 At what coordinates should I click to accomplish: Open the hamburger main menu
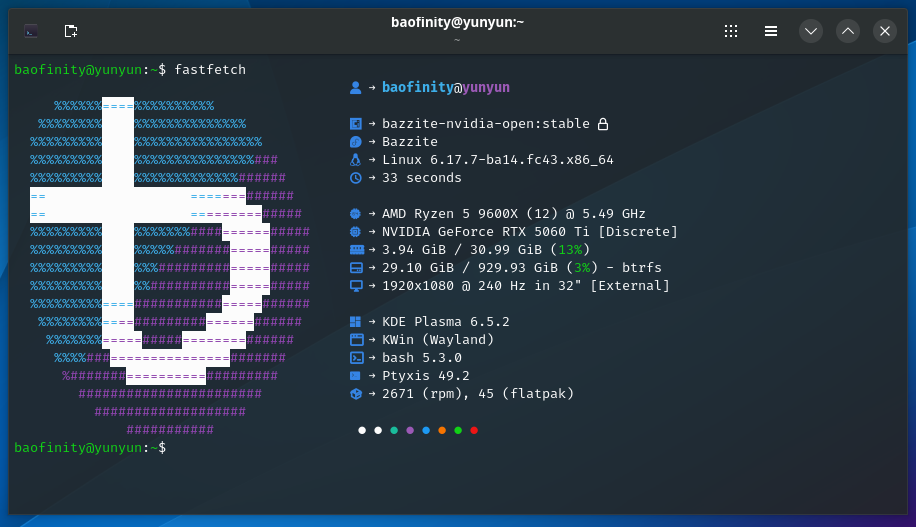[771, 31]
